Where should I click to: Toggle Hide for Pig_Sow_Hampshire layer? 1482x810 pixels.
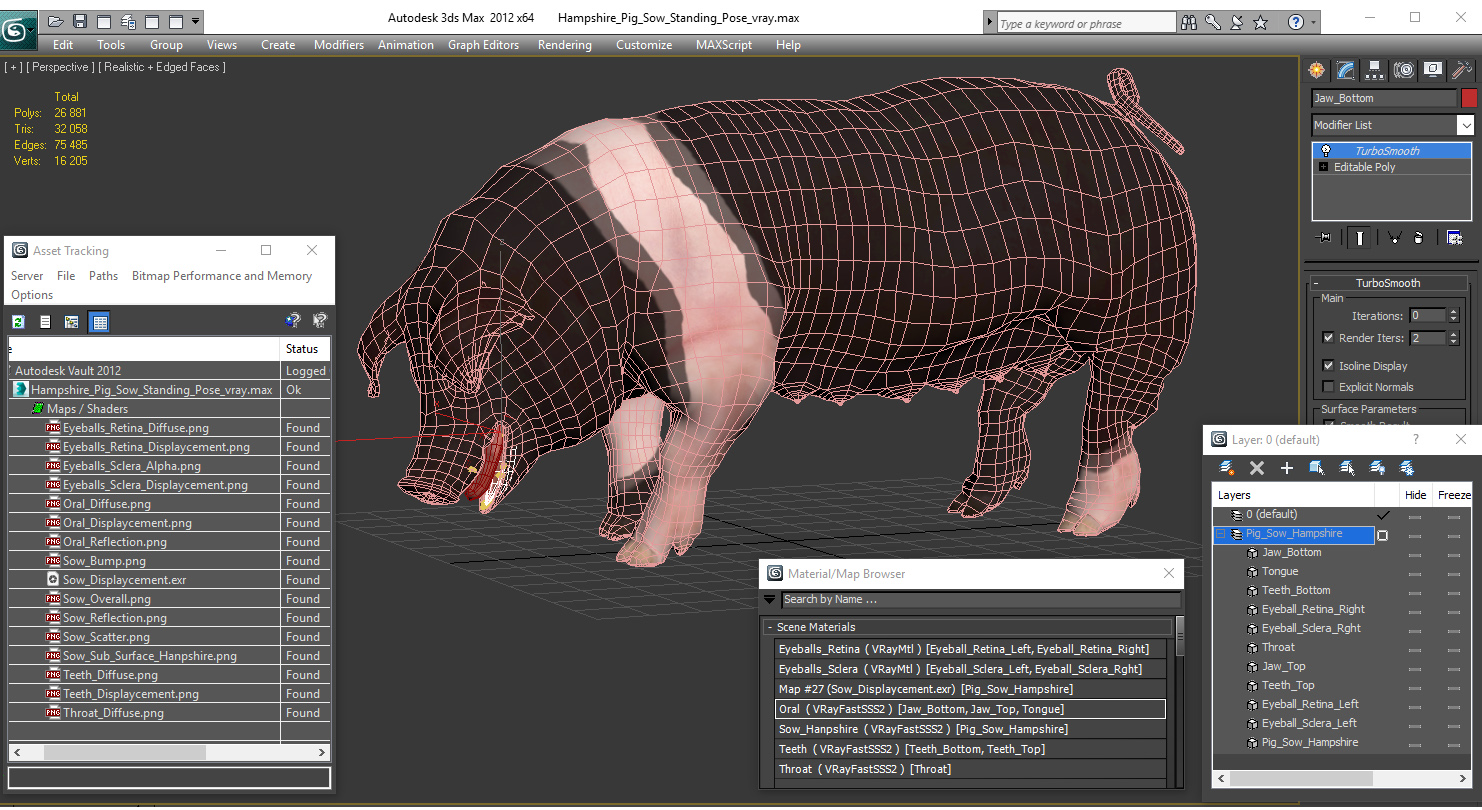pyautogui.click(x=1414, y=534)
